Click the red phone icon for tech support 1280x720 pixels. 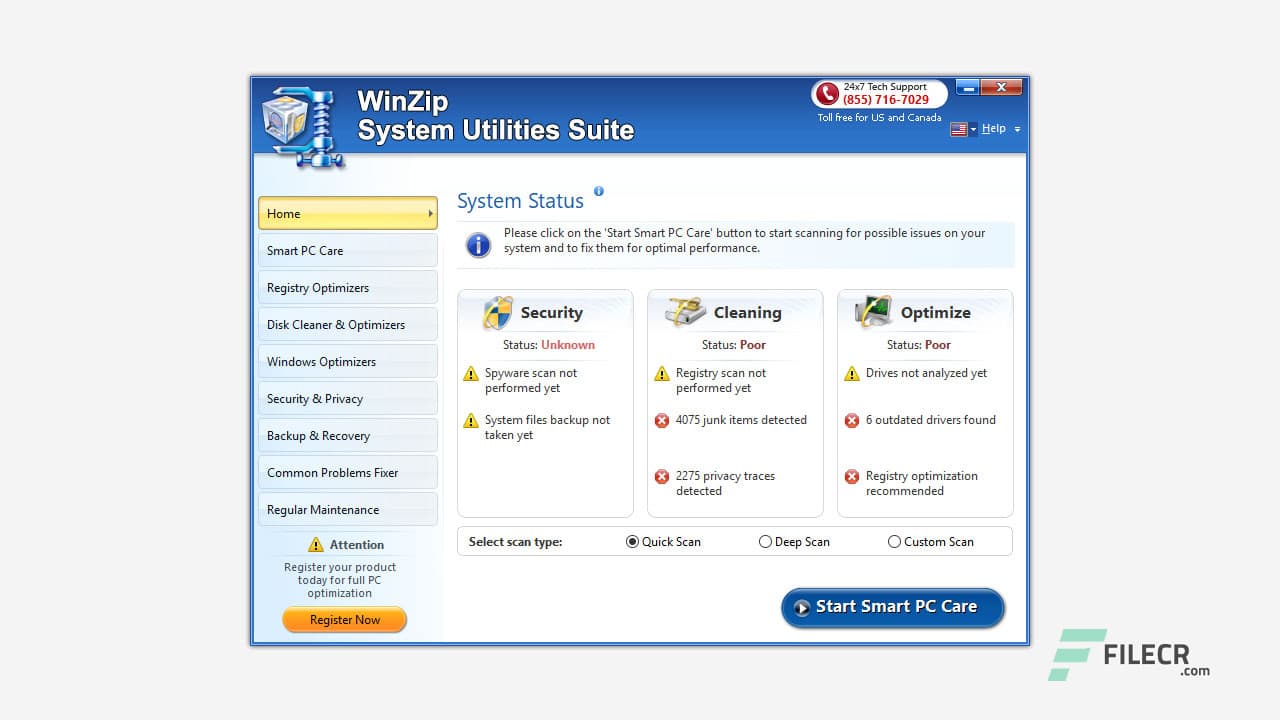pos(827,95)
